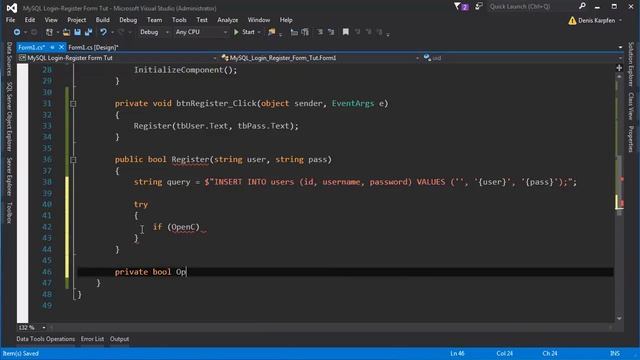The width and height of the screenshot is (640, 360).
Task: Open the File menu
Action: pyautogui.click(x=11, y=20)
